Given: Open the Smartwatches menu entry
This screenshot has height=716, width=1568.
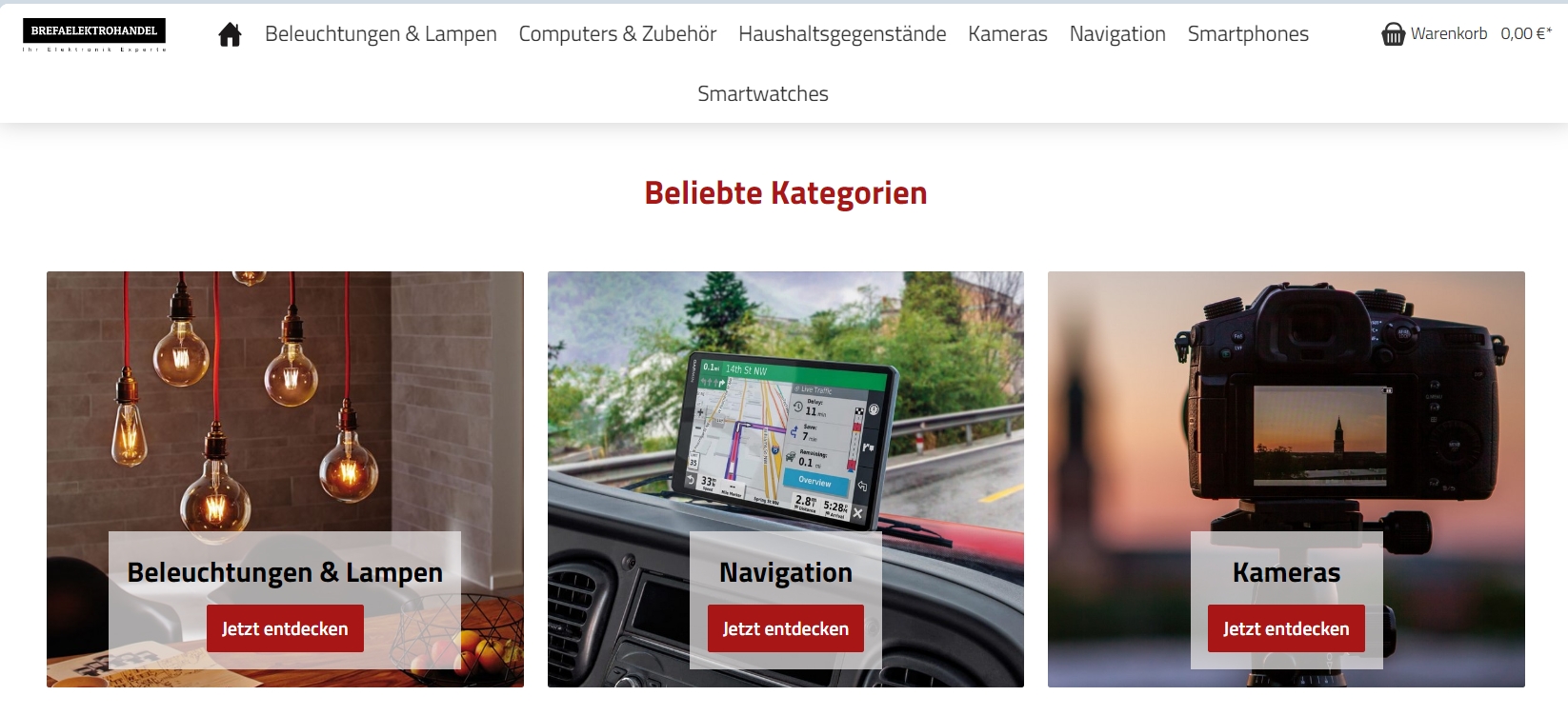Looking at the screenshot, I should [763, 93].
